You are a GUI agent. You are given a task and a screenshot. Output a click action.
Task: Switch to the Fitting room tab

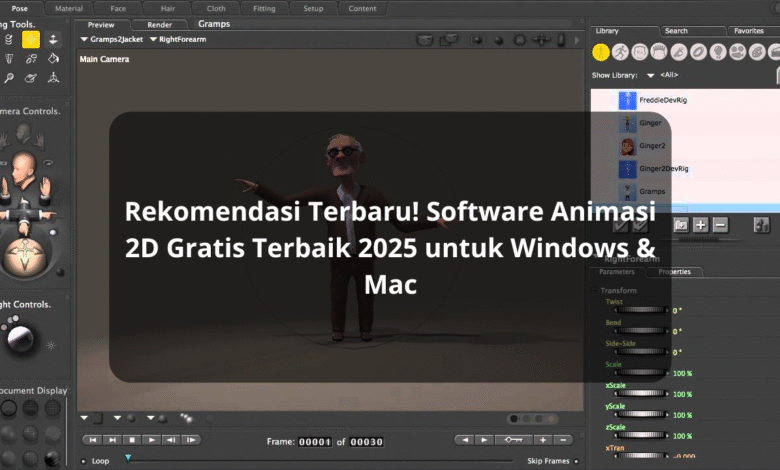tap(264, 8)
